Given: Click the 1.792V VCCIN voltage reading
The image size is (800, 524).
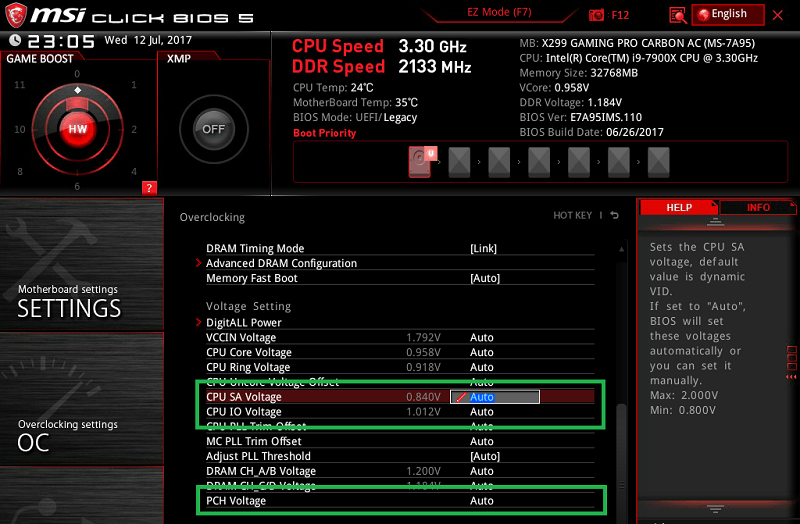Looking at the screenshot, I should click(423, 337).
